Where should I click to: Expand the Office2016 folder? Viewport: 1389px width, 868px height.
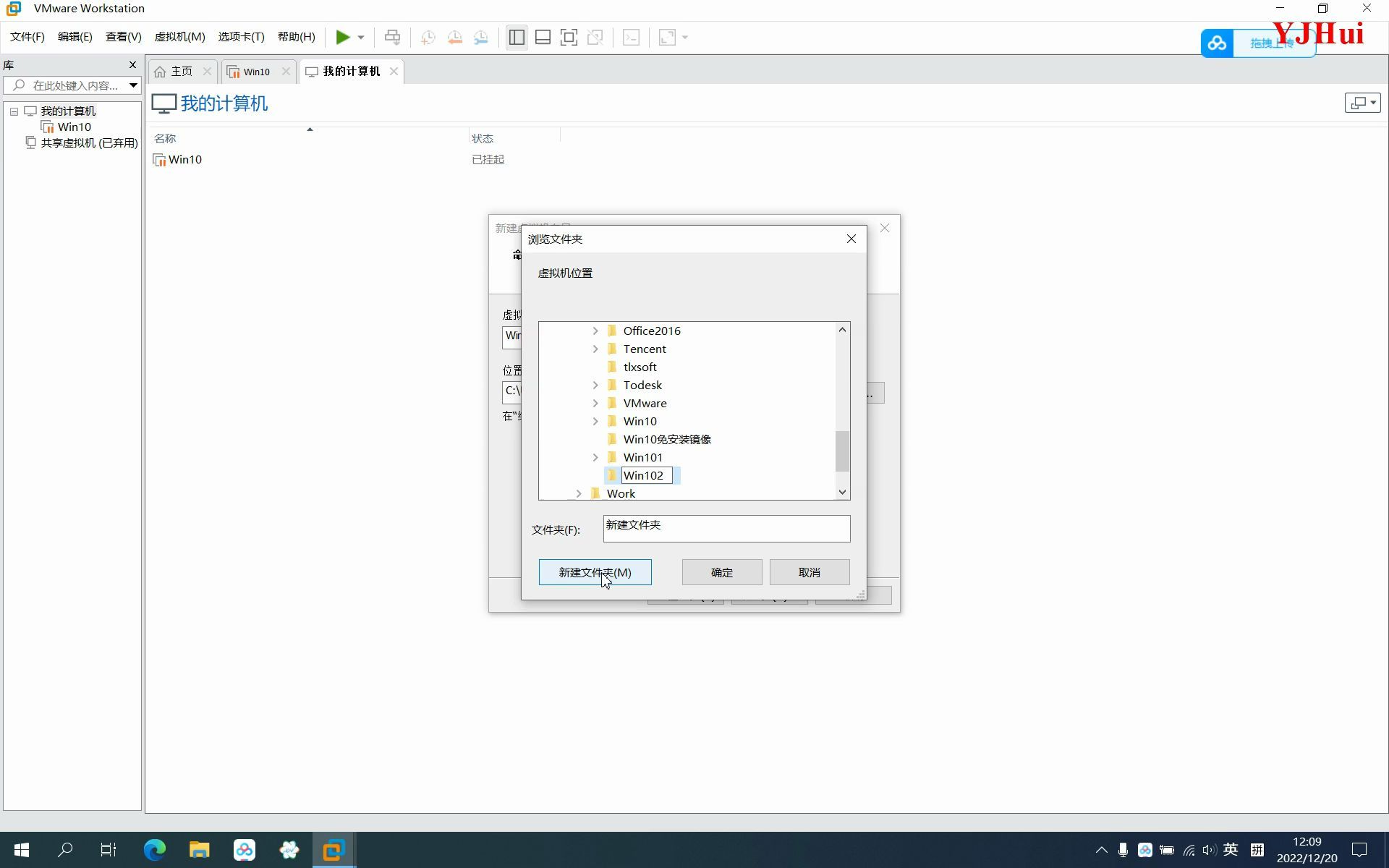click(595, 331)
